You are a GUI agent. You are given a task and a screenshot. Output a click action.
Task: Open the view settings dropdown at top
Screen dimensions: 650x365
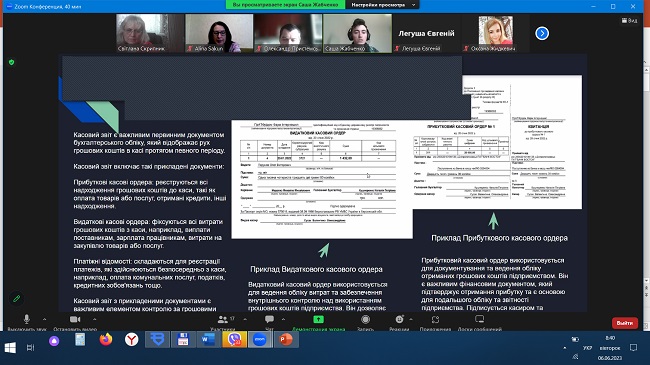(383, 5)
